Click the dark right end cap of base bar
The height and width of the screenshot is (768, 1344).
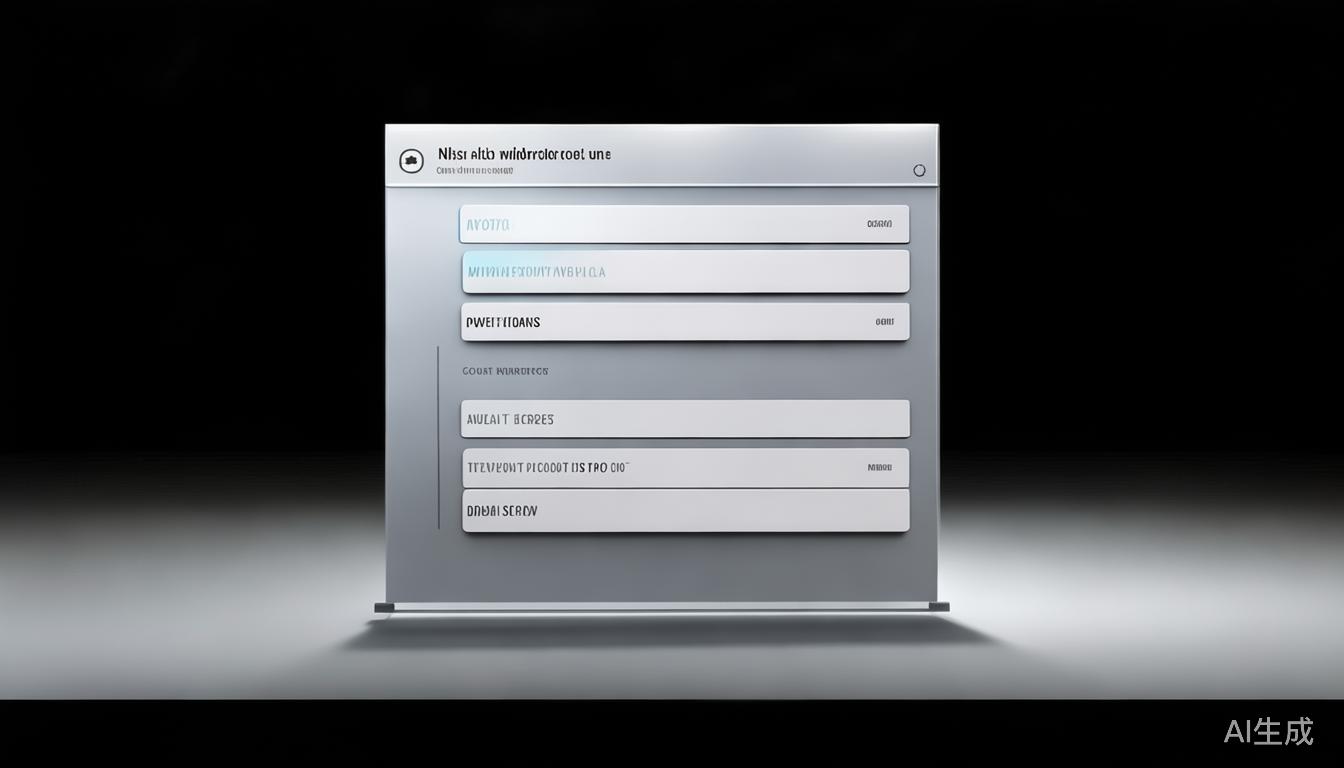tap(938, 607)
